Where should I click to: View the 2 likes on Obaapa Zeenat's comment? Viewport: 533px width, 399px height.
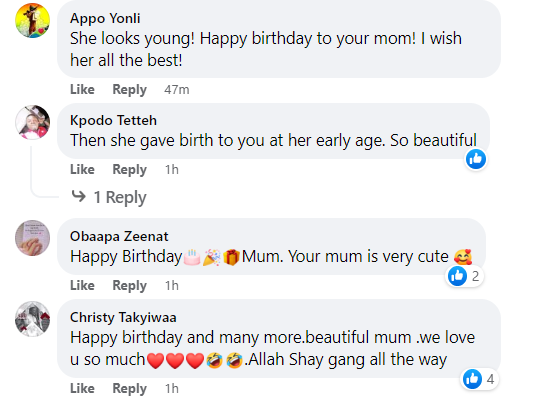click(464, 276)
